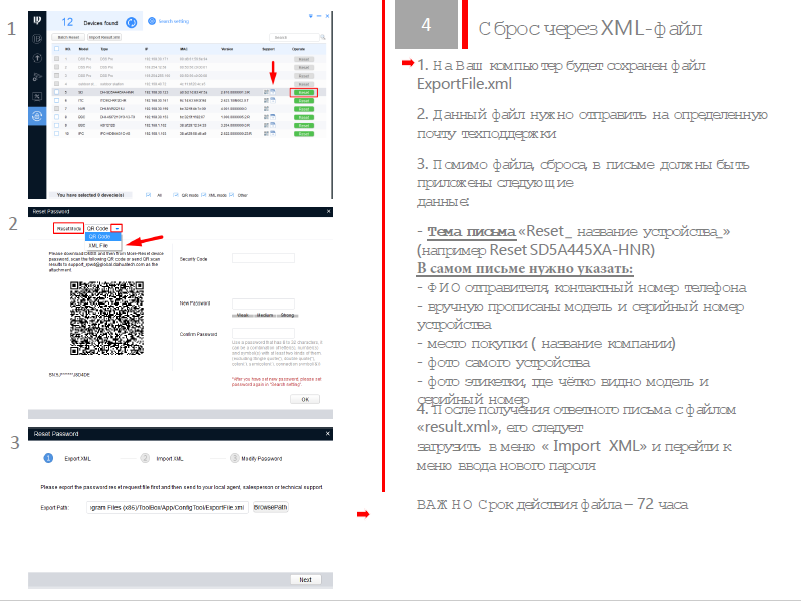Viewport: 801px width, 601px height.
Task: Select the active password reset sidebar icon
Action: [x=37, y=115]
